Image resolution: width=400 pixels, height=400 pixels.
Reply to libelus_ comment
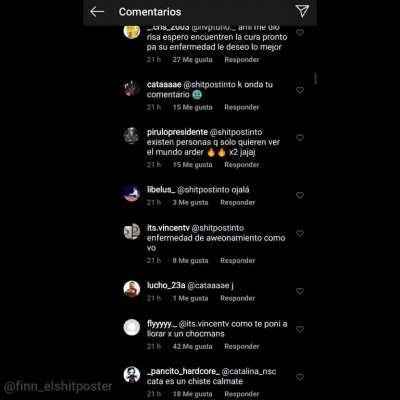(x=237, y=203)
